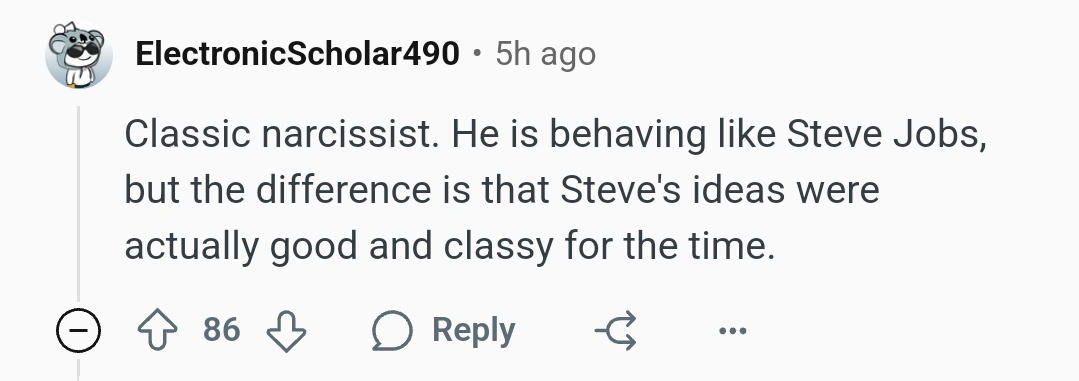Visit the ElectronicScholar490 user profile
The image size is (1079, 381).
tap(297, 54)
